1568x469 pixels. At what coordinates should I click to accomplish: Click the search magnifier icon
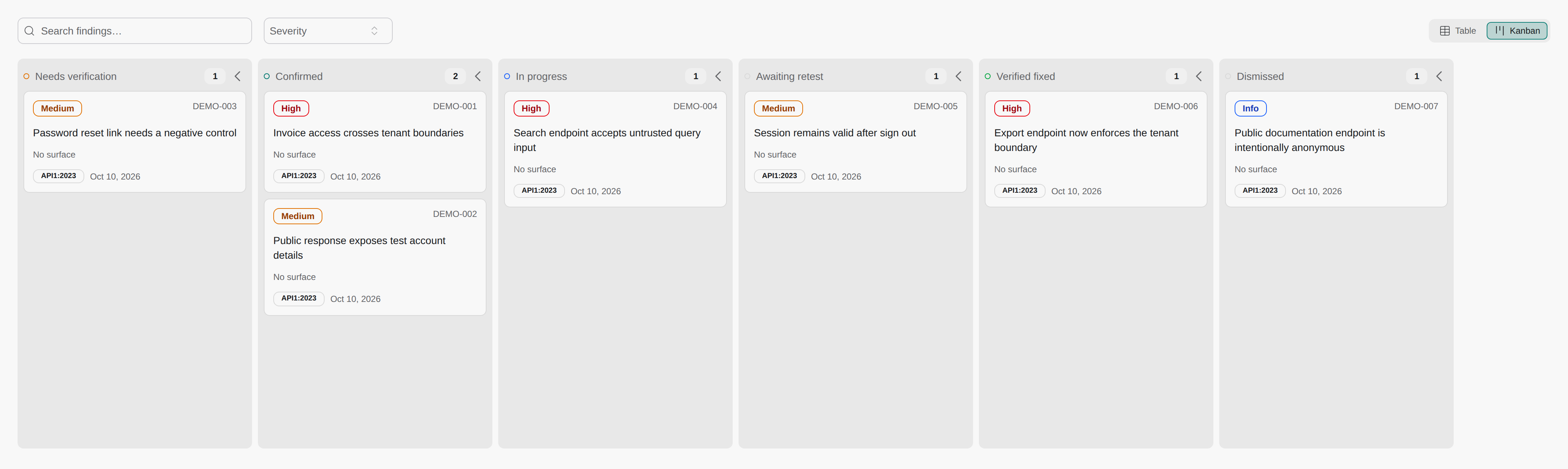[29, 31]
